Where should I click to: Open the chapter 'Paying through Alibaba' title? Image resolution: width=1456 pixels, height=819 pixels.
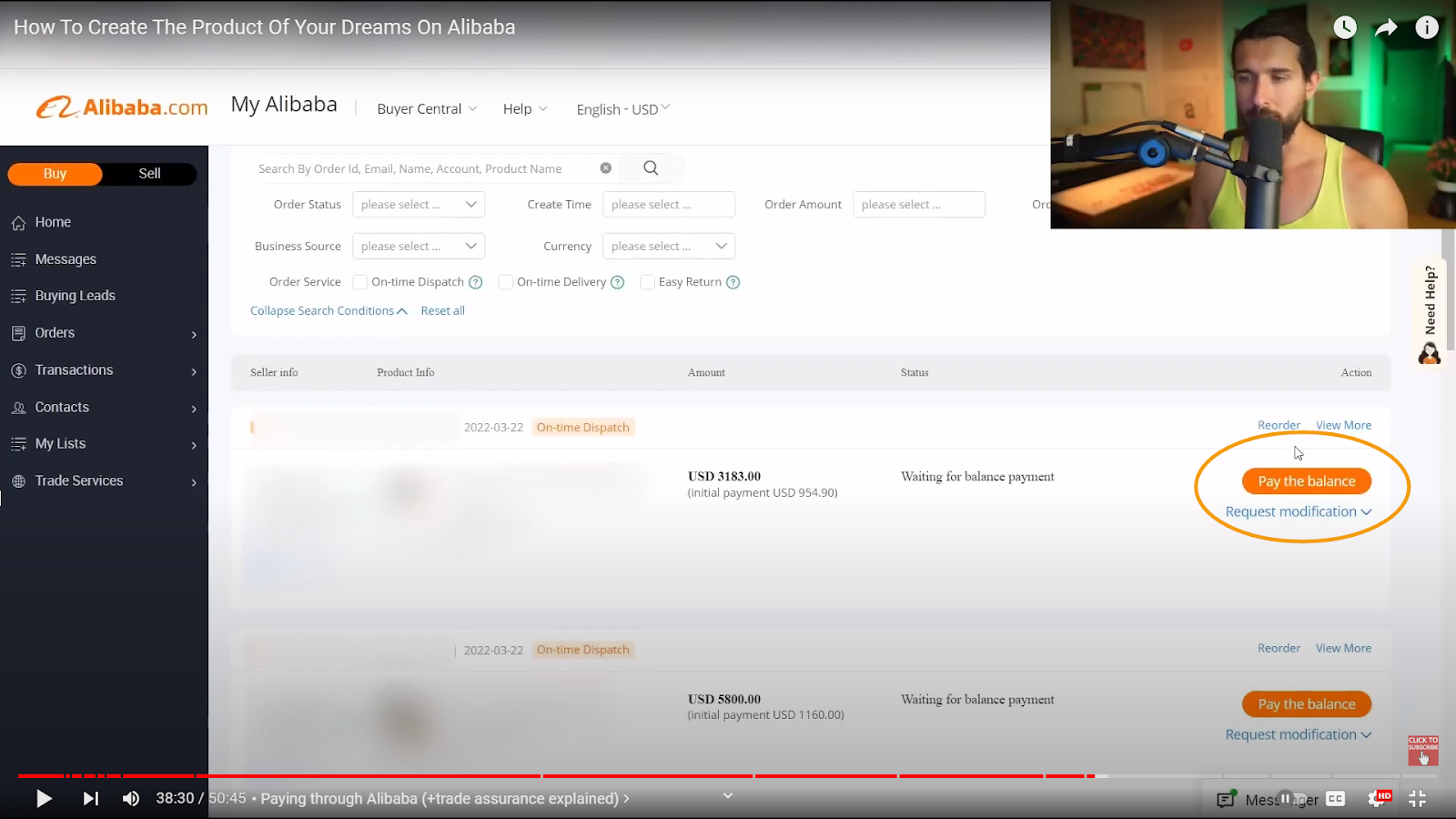(x=445, y=798)
